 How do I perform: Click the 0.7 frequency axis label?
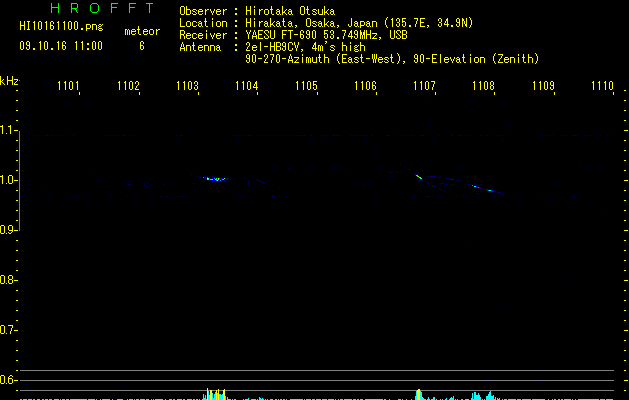pos(8,330)
